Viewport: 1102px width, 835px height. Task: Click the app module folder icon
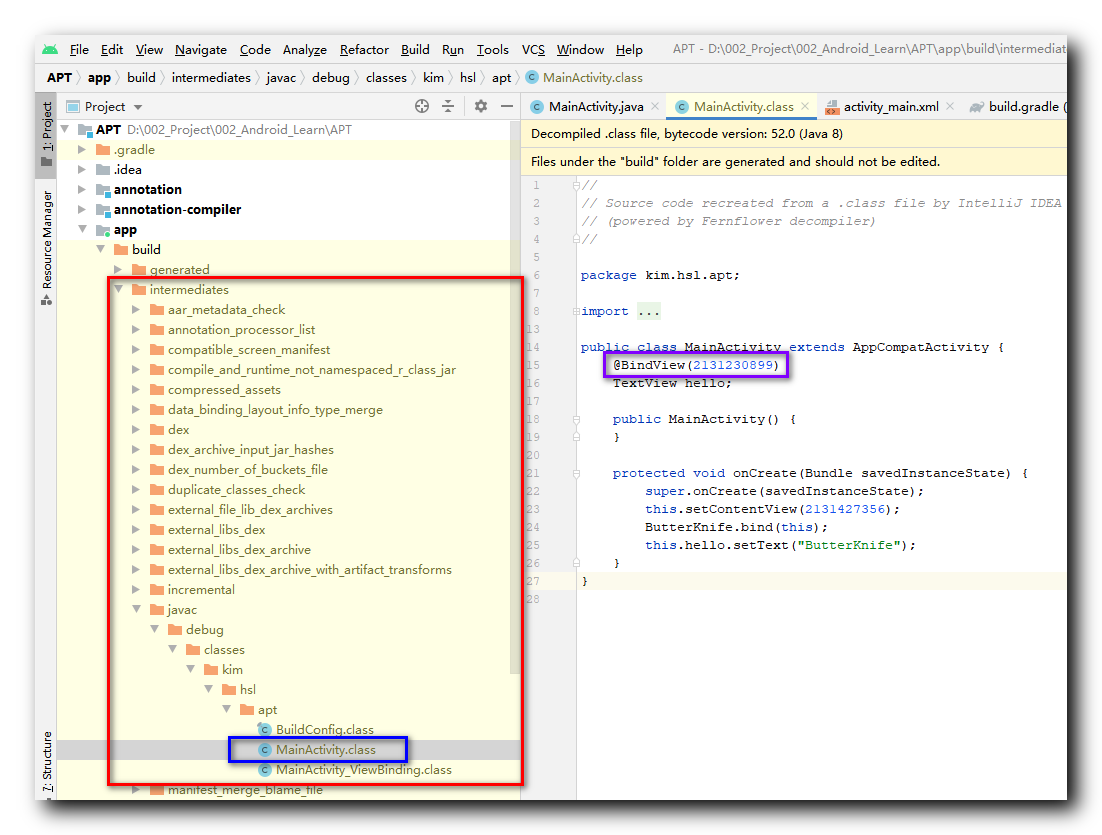click(103, 230)
